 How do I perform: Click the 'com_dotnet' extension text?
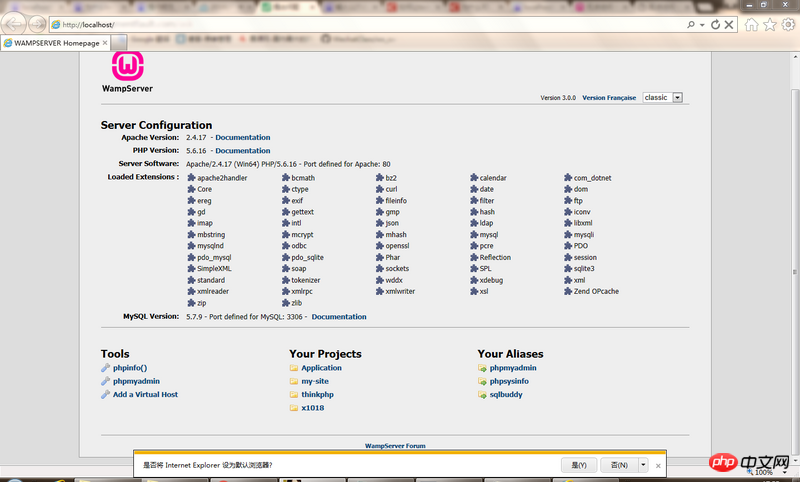pyautogui.click(x=592, y=178)
